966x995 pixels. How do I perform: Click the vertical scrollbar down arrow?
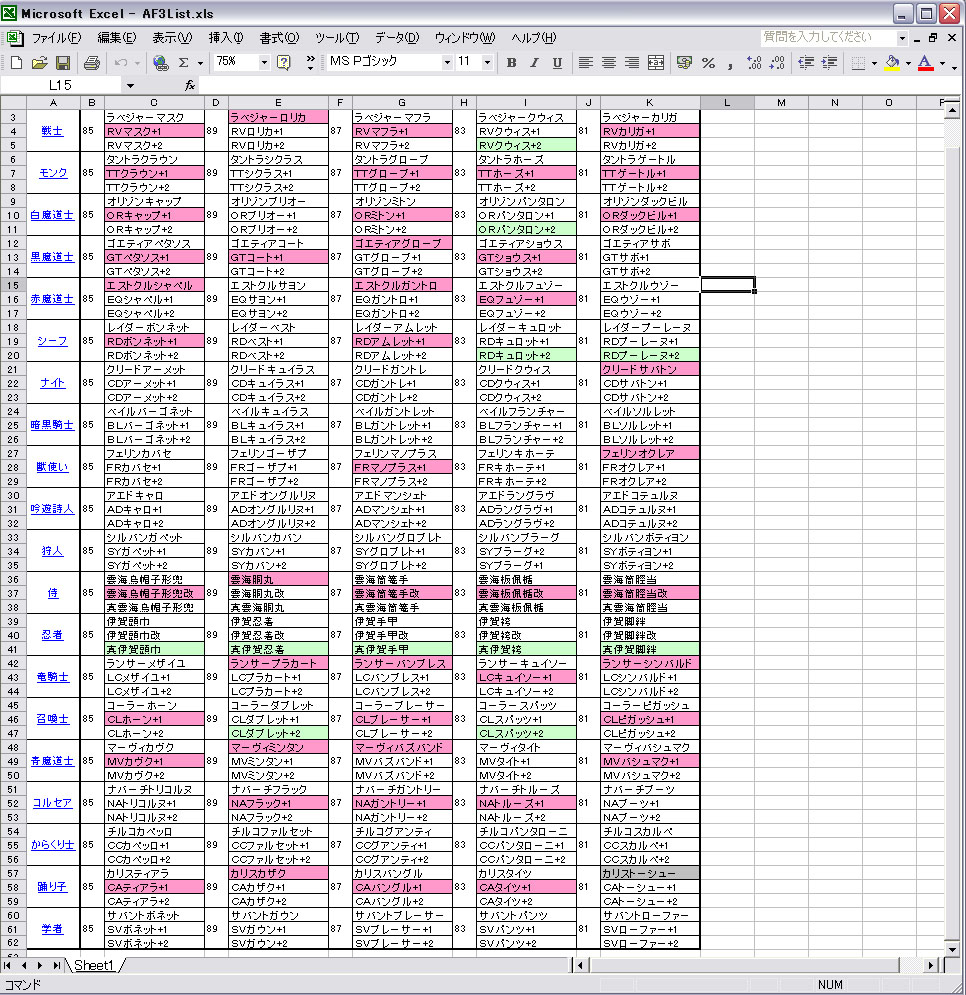[x=952, y=950]
